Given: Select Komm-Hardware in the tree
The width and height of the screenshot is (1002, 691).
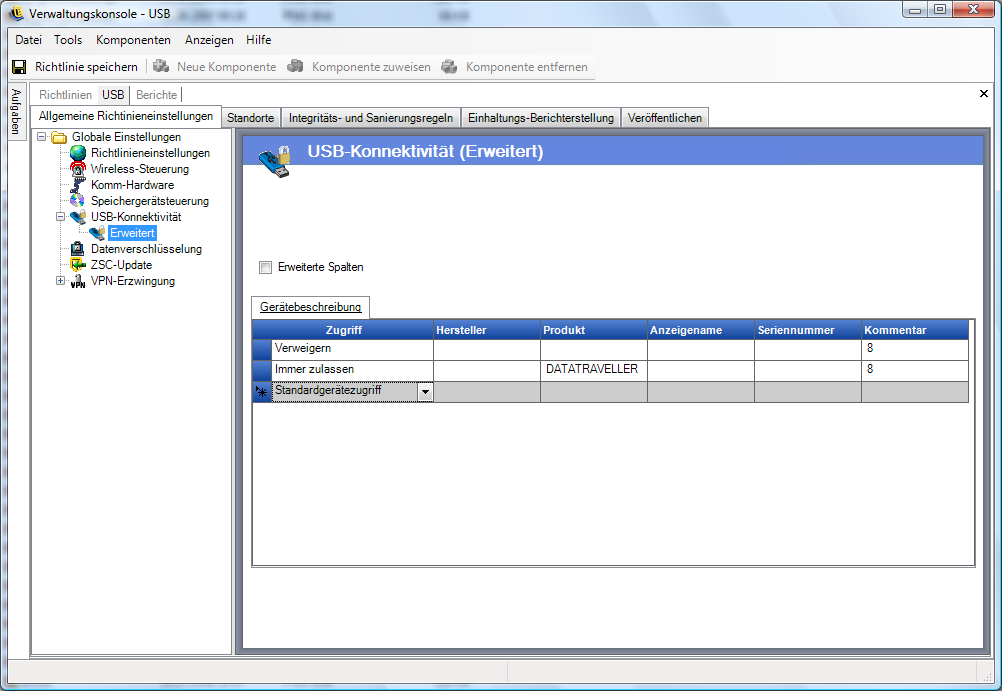Looking at the screenshot, I should tap(132, 185).
